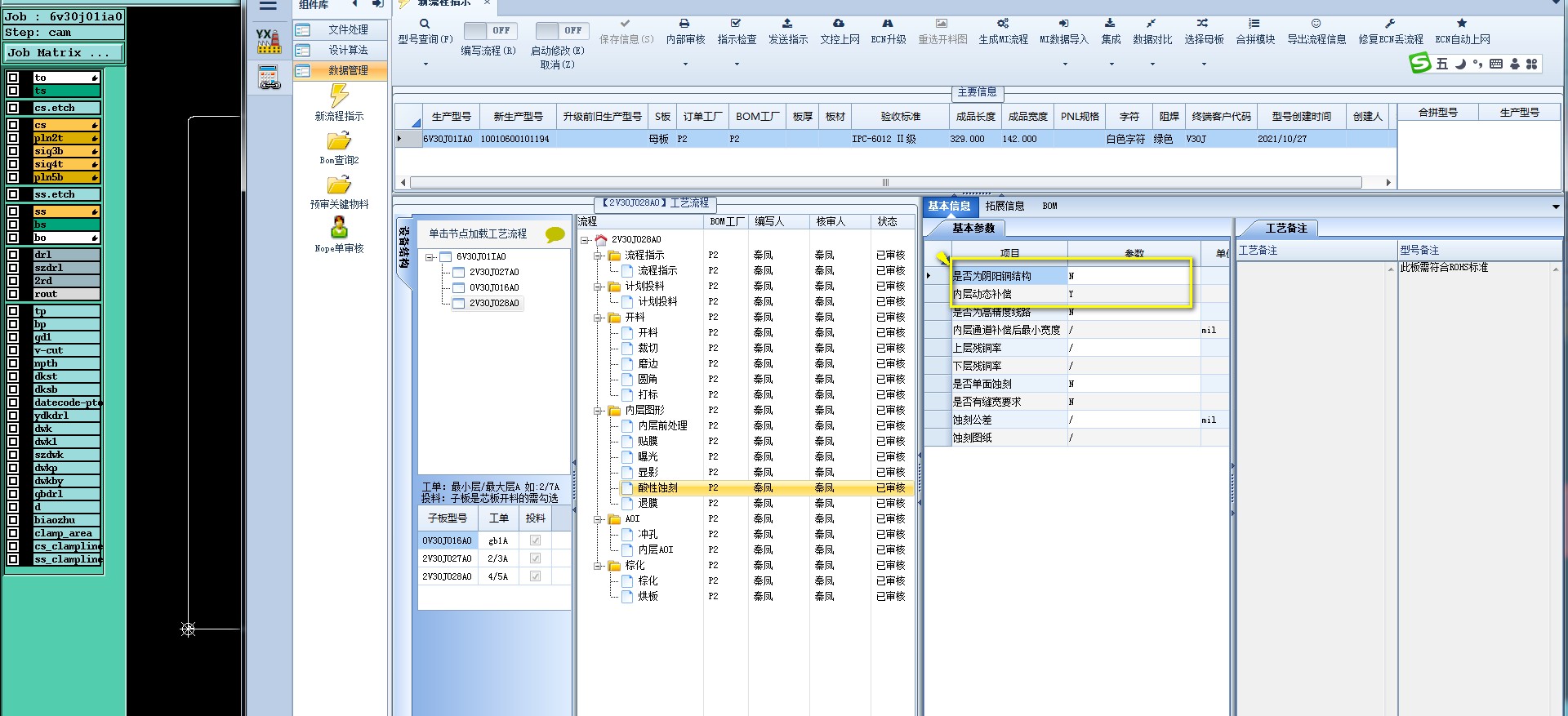Click the 上层残铜率 parameter value cell
This screenshot has width=1568, height=716.
(x=1134, y=349)
